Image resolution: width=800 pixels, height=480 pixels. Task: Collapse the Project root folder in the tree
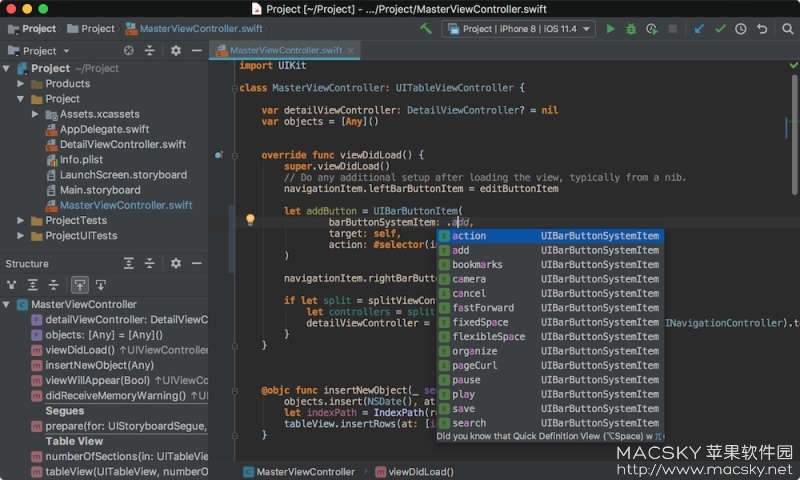(x=7, y=68)
